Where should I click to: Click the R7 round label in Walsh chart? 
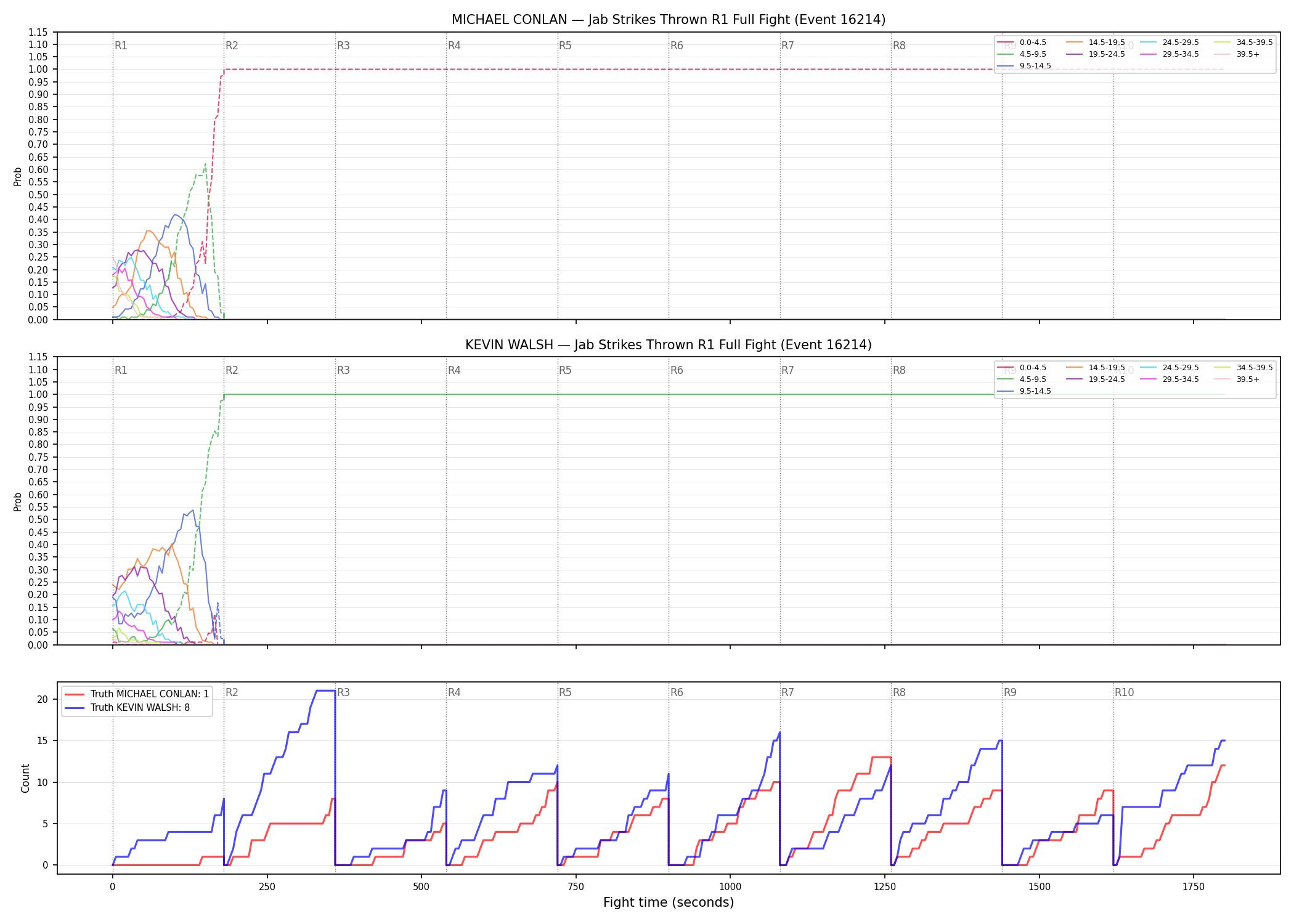pyautogui.click(x=787, y=370)
